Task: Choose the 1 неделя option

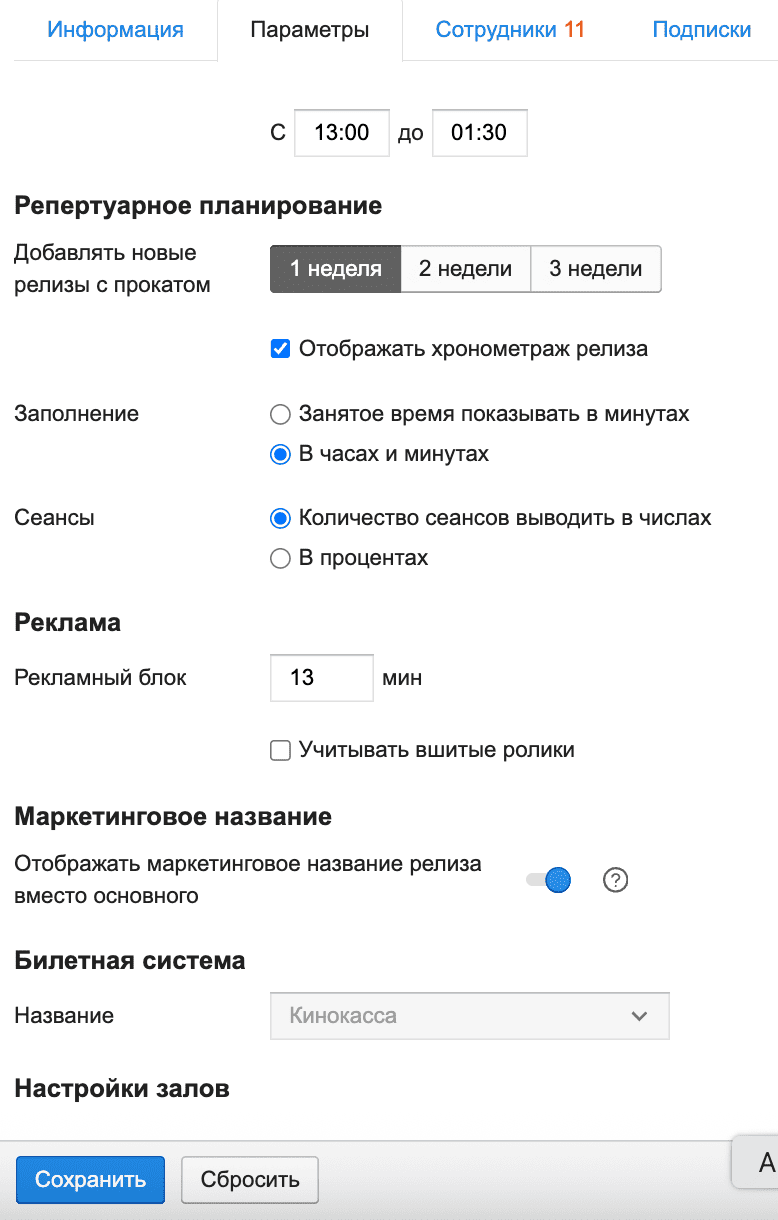Action: (336, 269)
